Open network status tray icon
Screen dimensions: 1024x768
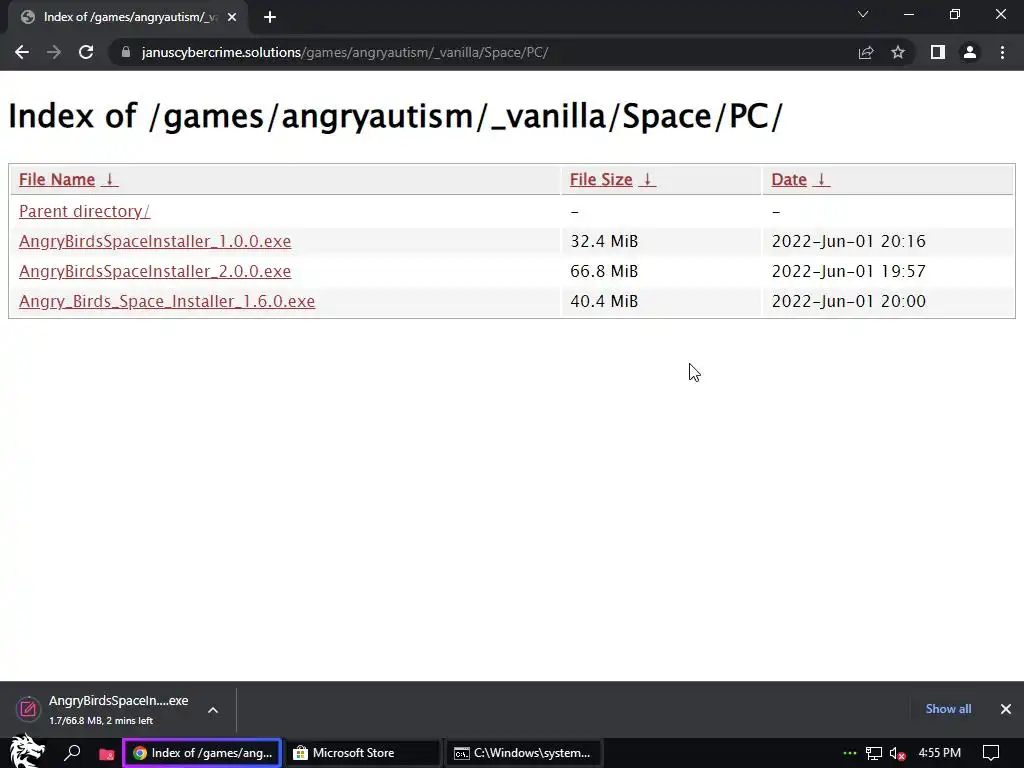[x=874, y=754]
